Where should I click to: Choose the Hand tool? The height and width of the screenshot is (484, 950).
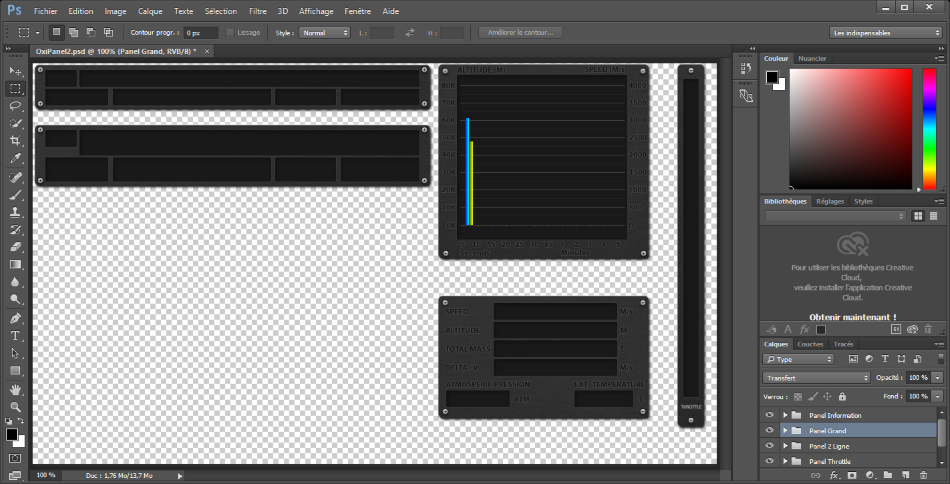coord(15,389)
